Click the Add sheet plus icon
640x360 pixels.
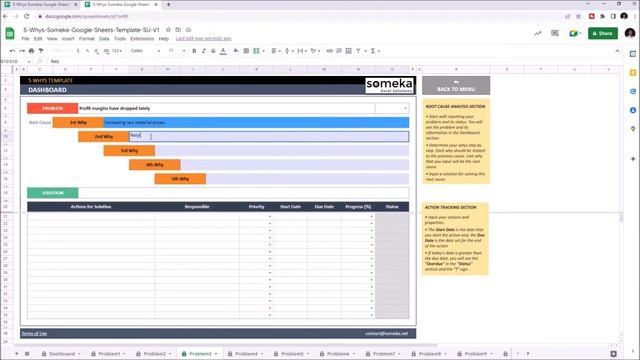click(x=17, y=353)
